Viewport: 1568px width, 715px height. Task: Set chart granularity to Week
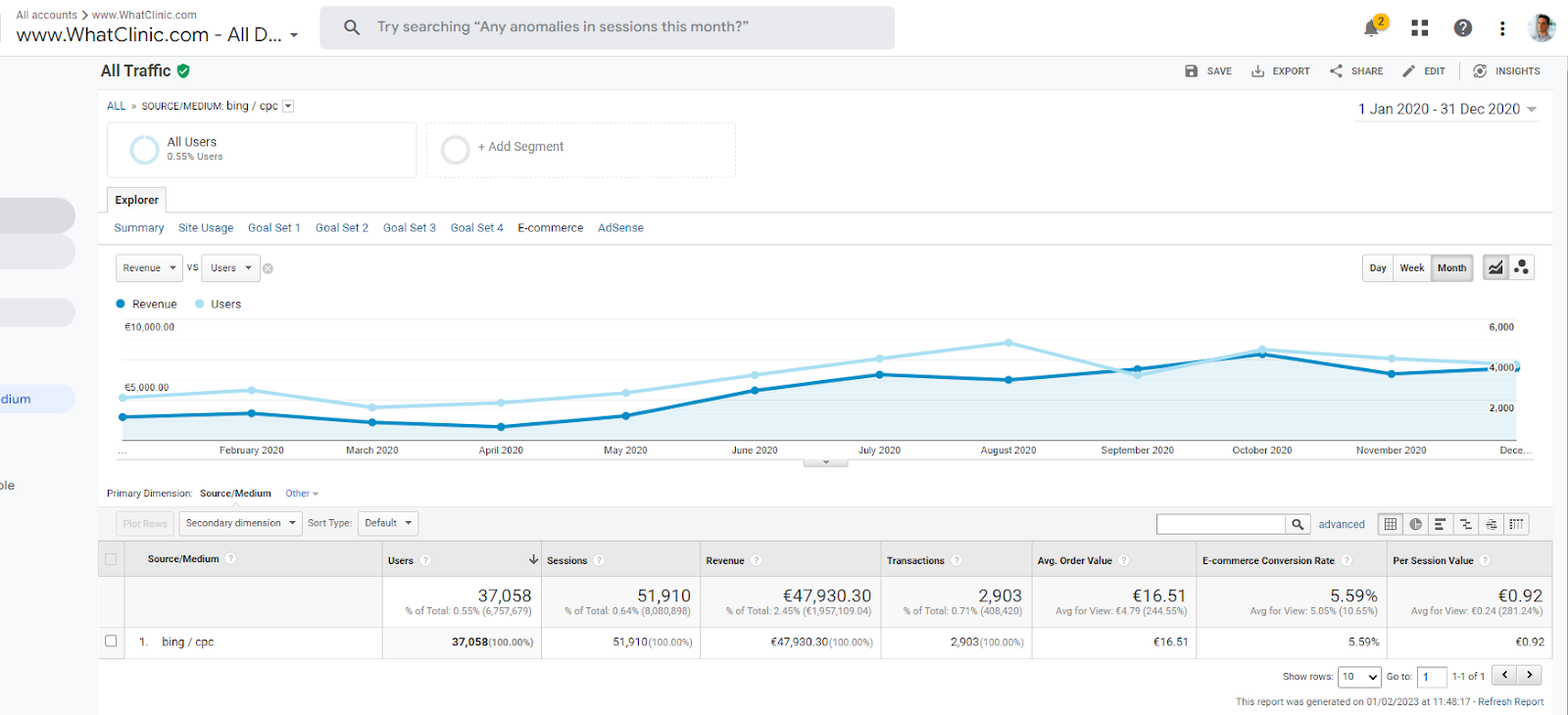pyautogui.click(x=1412, y=268)
